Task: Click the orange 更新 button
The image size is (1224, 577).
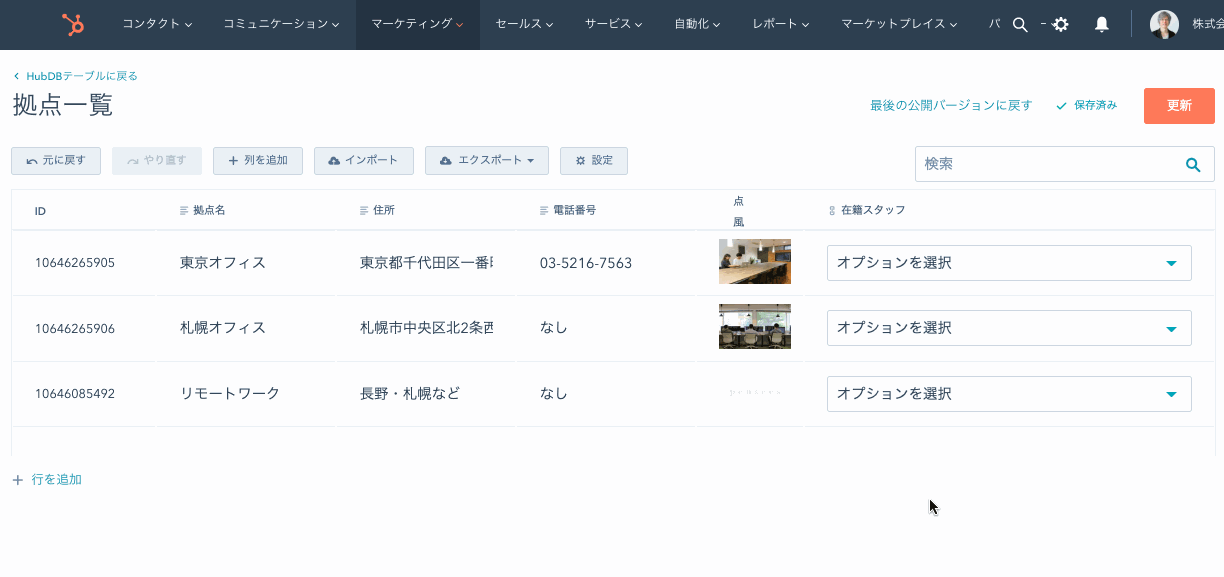Action: (x=1179, y=106)
